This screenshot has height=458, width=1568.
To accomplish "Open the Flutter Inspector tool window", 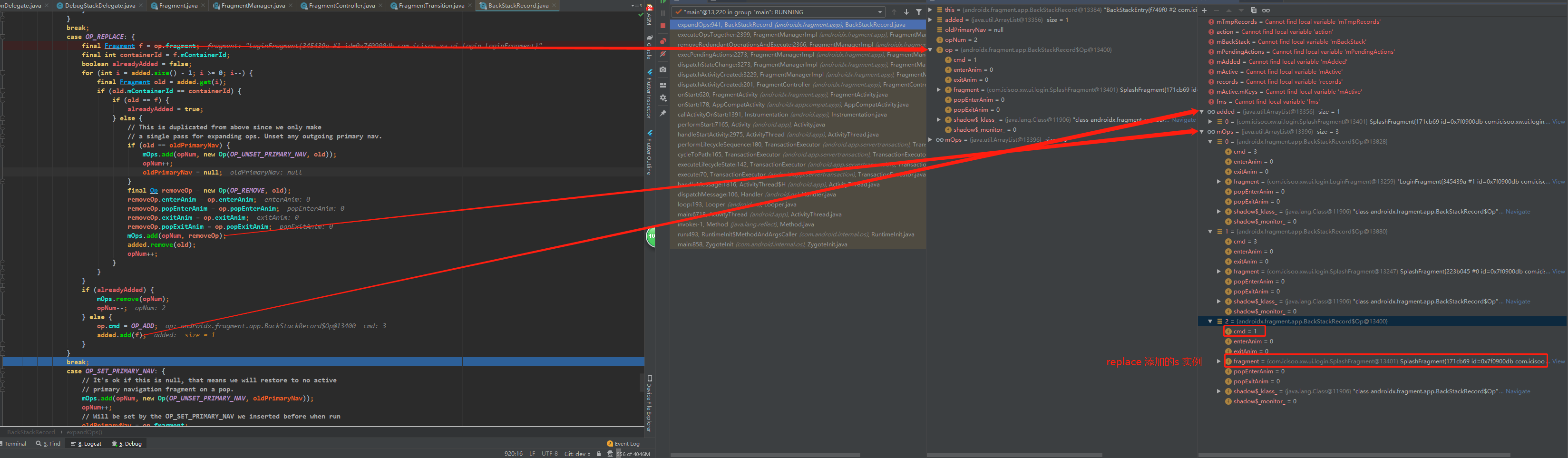I will pos(650,94).
